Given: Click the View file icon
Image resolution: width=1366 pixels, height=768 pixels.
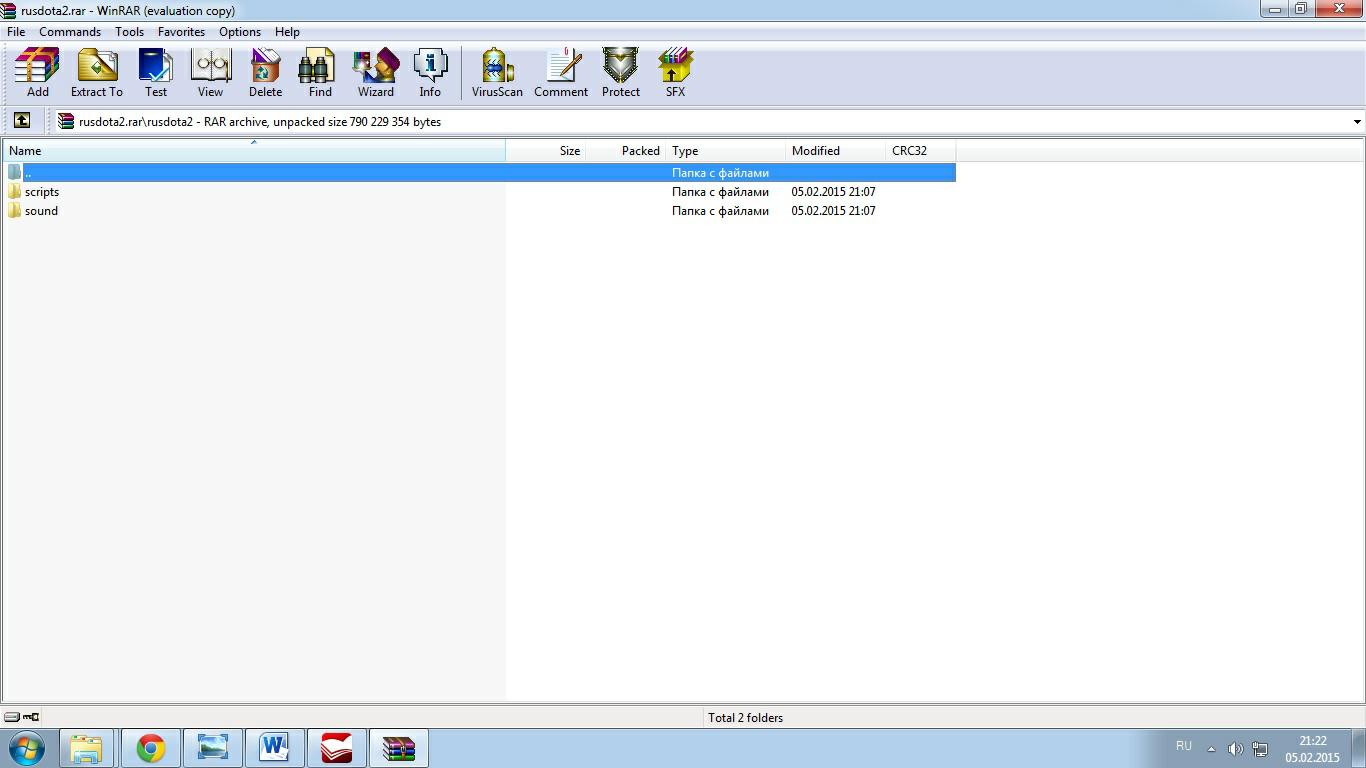Looking at the screenshot, I should coord(210,73).
